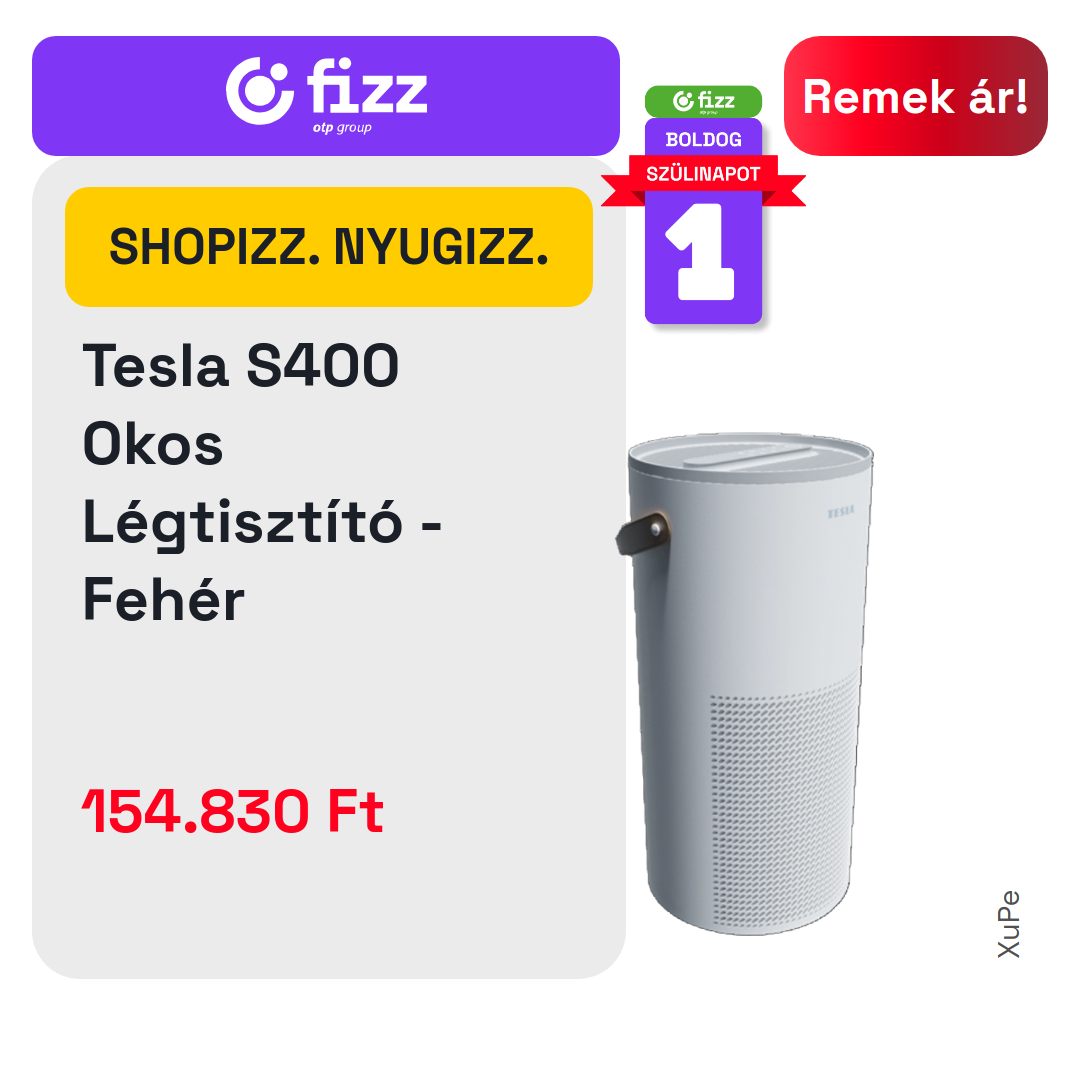Click the Fehér color text
The image size is (1080, 1080).
coord(164,599)
